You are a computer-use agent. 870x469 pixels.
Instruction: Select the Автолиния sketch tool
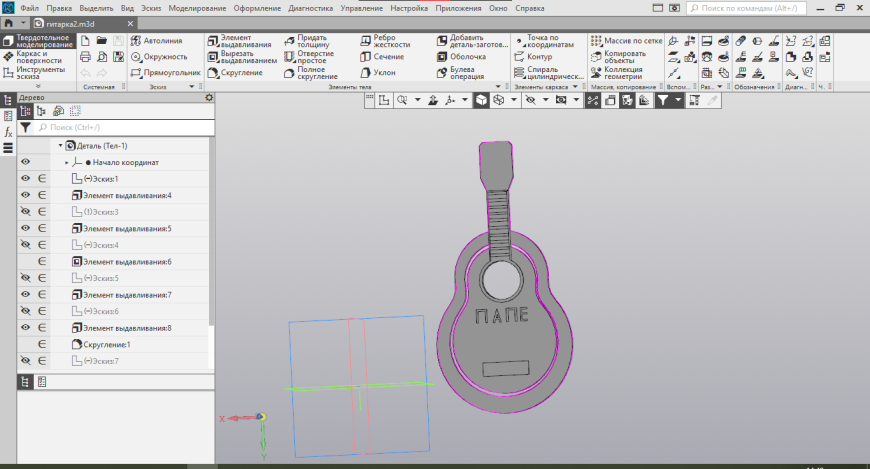(156, 41)
